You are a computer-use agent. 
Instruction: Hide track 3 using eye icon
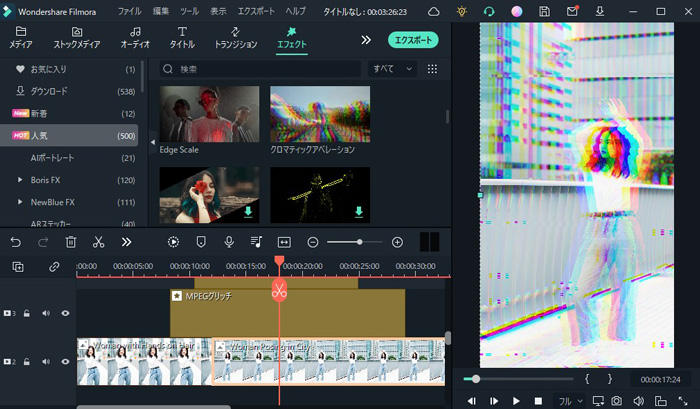[66, 313]
